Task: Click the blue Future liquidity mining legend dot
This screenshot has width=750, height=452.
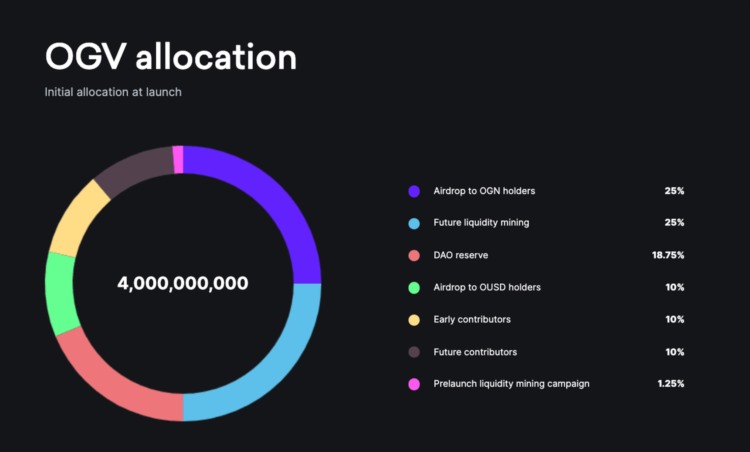Action: pyautogui.click(x=414, y=223)
